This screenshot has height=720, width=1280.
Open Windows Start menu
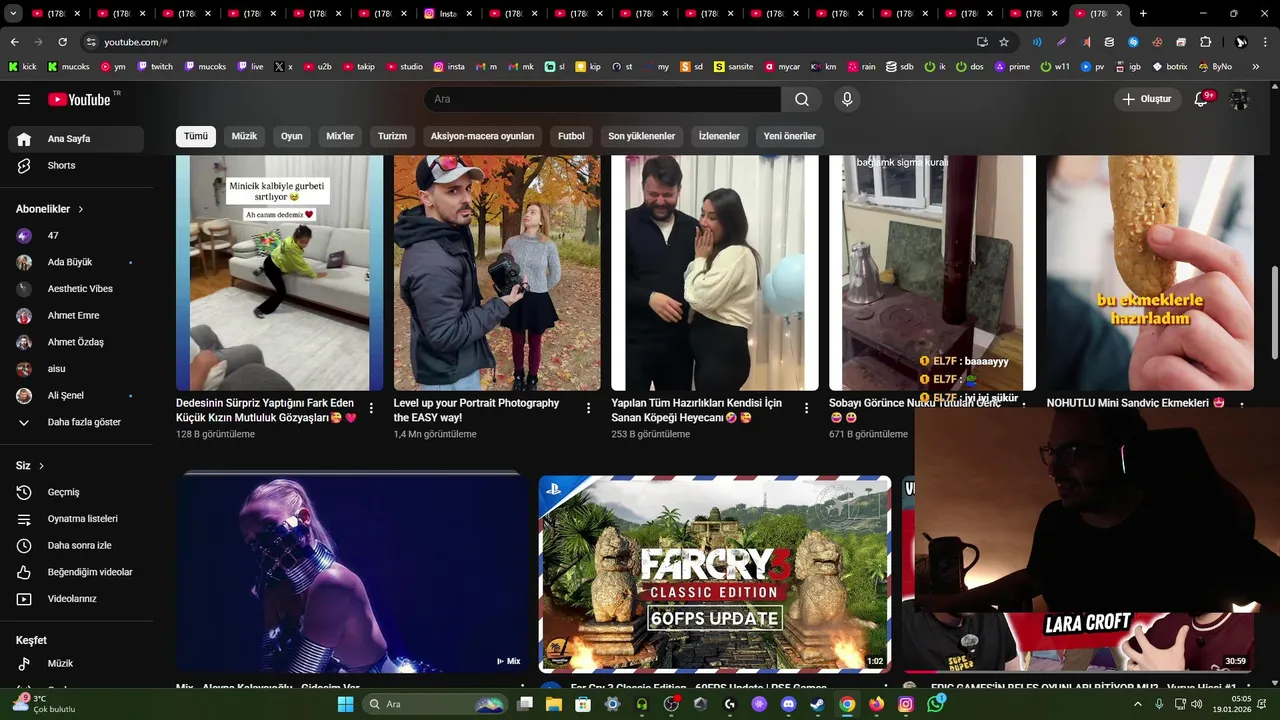[345, 704]
